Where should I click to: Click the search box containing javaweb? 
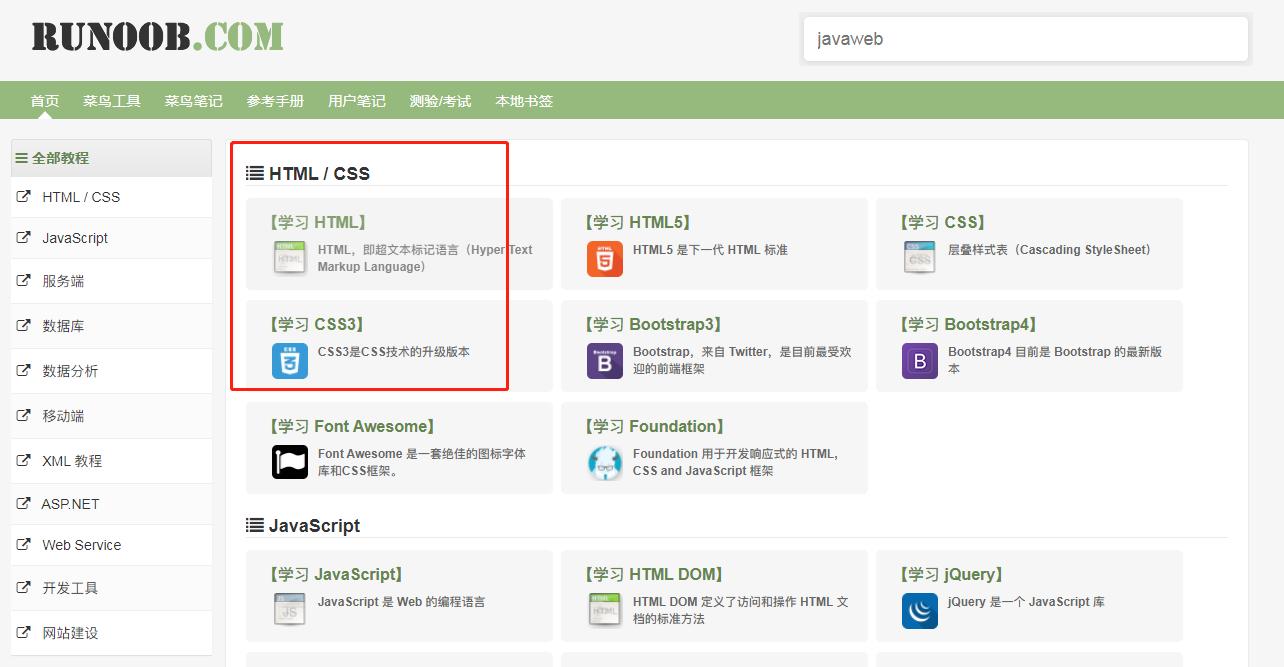[x=1026, y=39]
